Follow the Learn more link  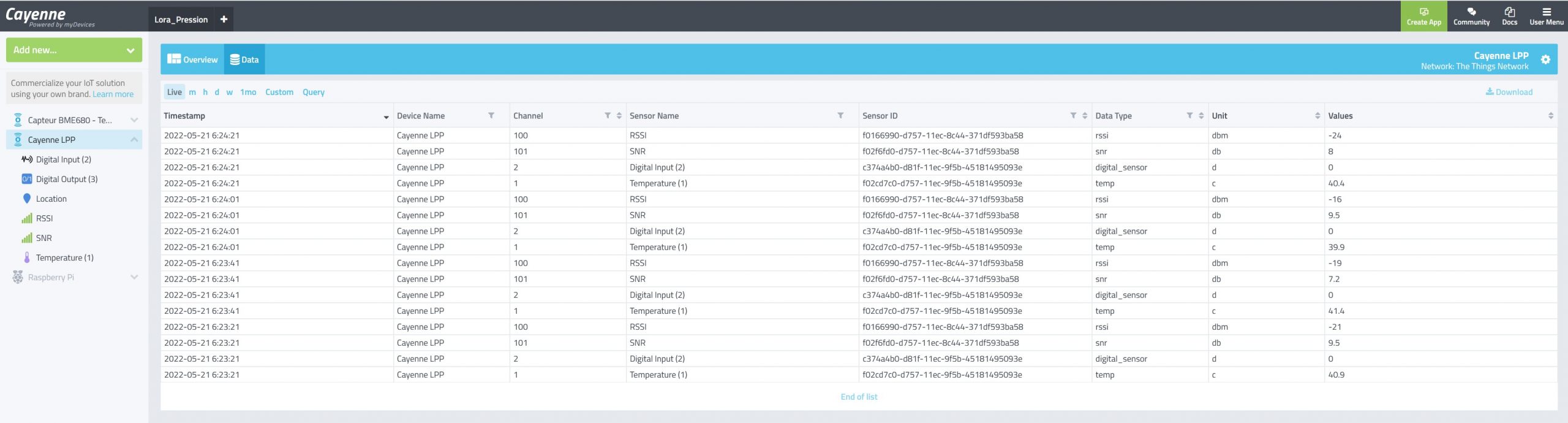(113, 94)
